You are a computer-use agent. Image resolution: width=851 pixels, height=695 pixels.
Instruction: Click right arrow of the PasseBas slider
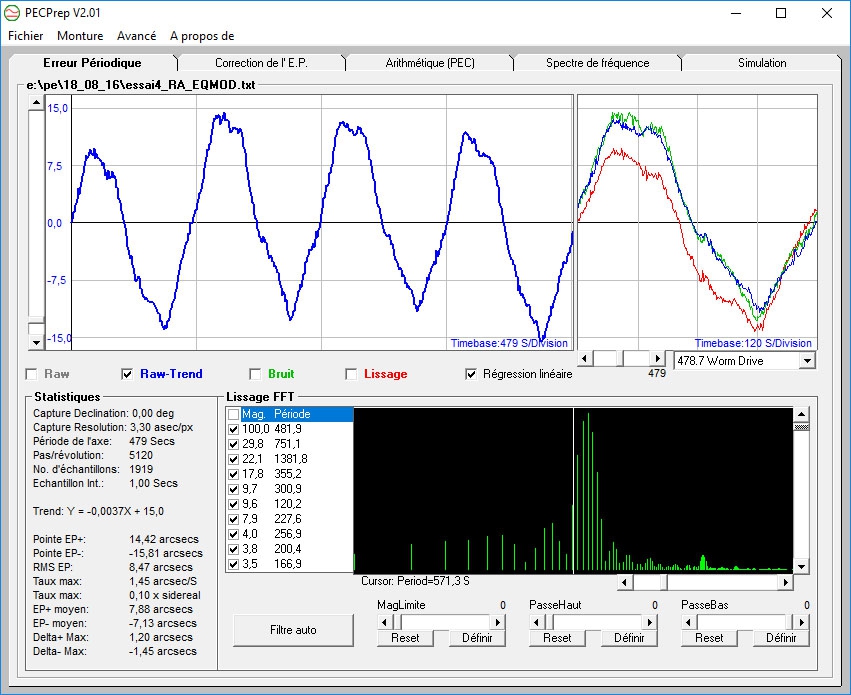coord(803,622)
